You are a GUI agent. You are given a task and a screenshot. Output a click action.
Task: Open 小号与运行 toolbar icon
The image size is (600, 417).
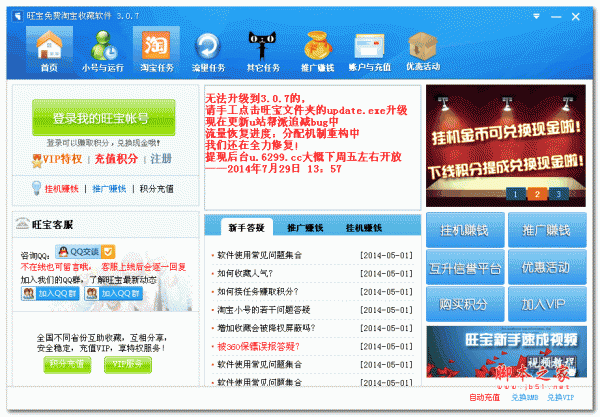(x=103, y=50)
